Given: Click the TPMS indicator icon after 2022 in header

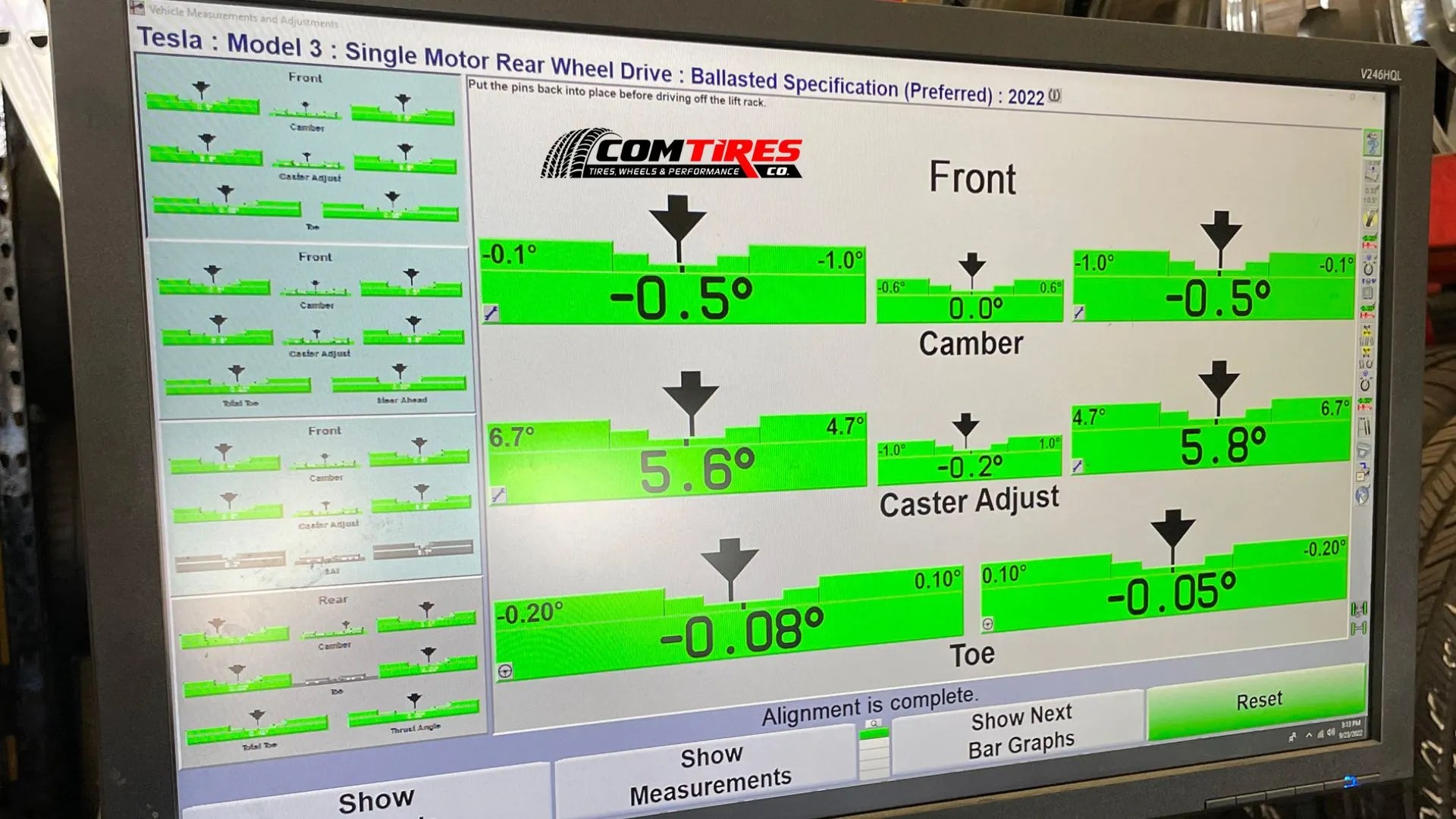Looking at the screenshot, I should pos(1055,96).
